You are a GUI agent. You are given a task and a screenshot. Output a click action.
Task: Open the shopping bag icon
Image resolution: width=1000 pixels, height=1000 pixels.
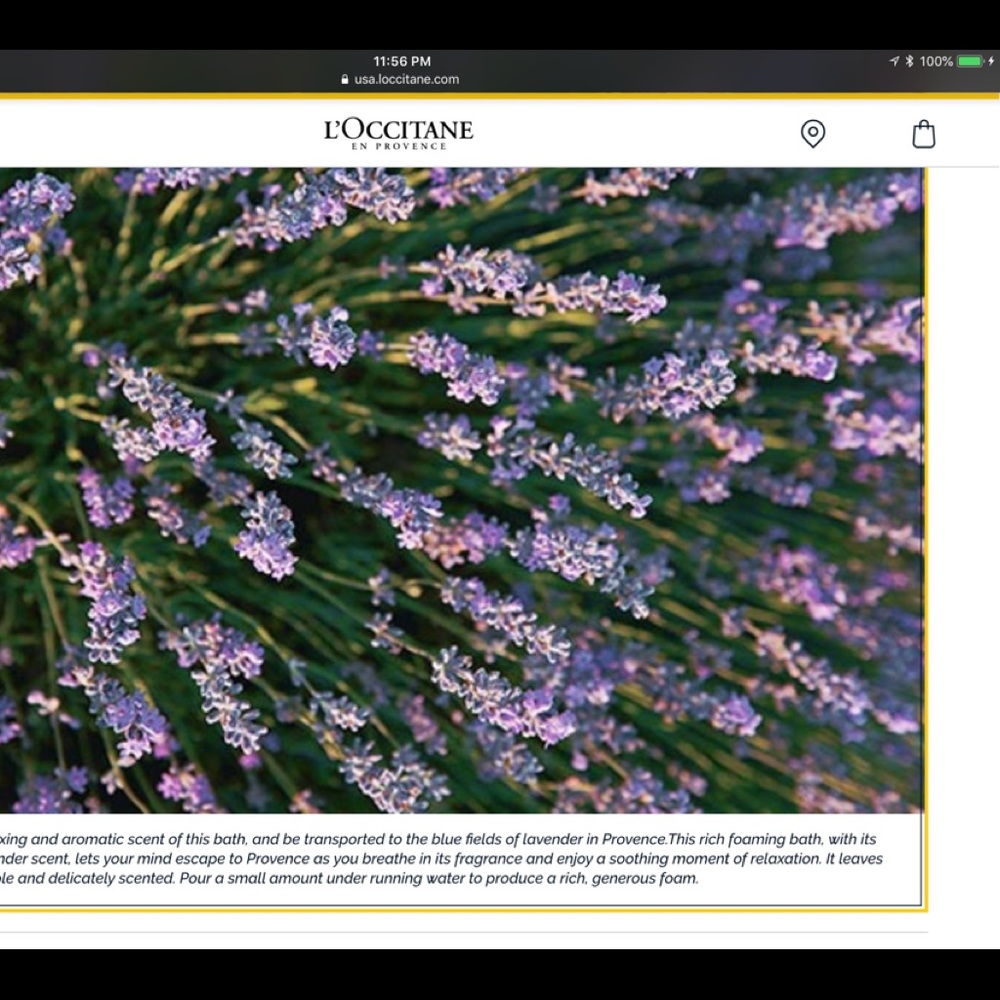923,134
